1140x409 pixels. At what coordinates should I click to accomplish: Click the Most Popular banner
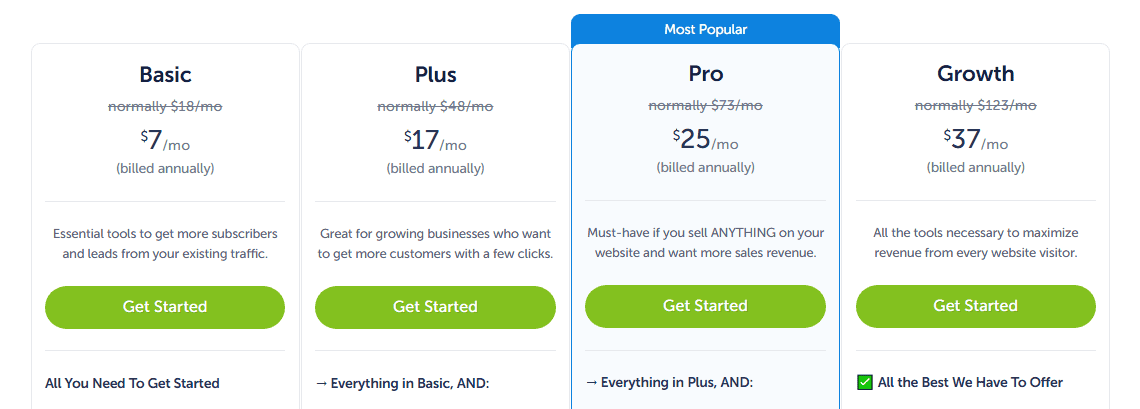[x=705, y=30]
